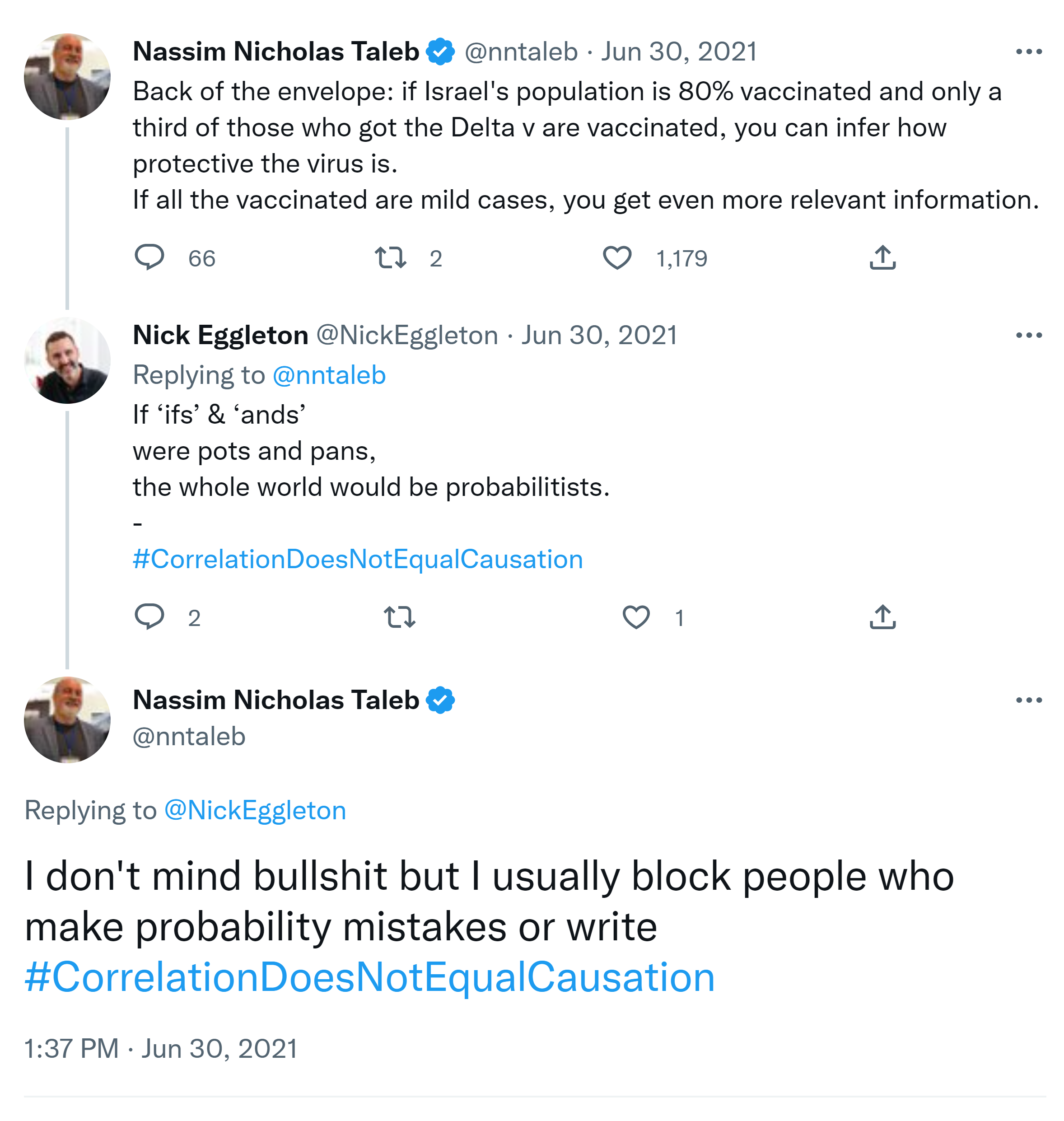Share Nick Eggleton's tweet
Viewport: 1064px width, 1121px height.
[x=882, y=617]
